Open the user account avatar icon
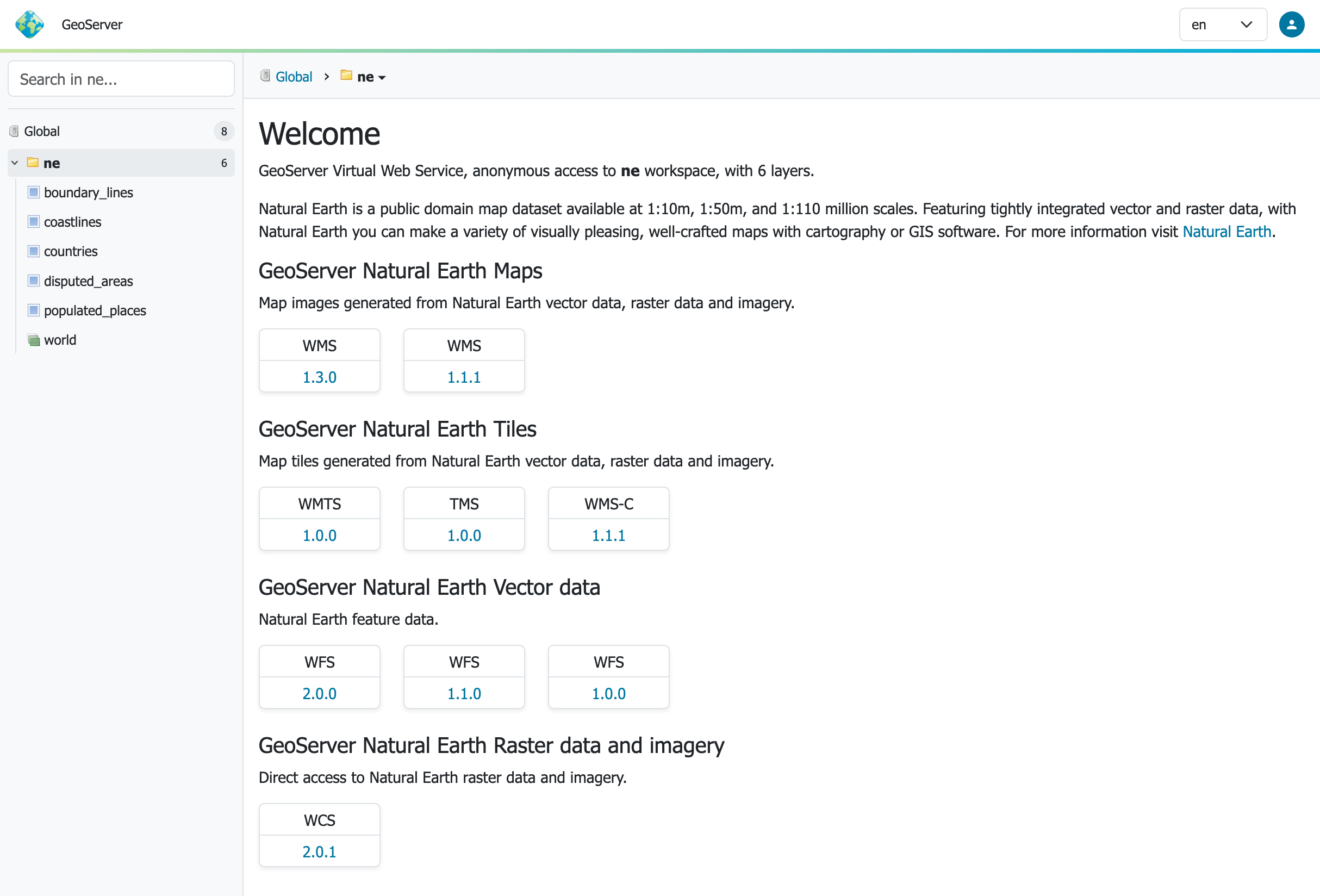1320x896 pixels. coord(1291,24)
